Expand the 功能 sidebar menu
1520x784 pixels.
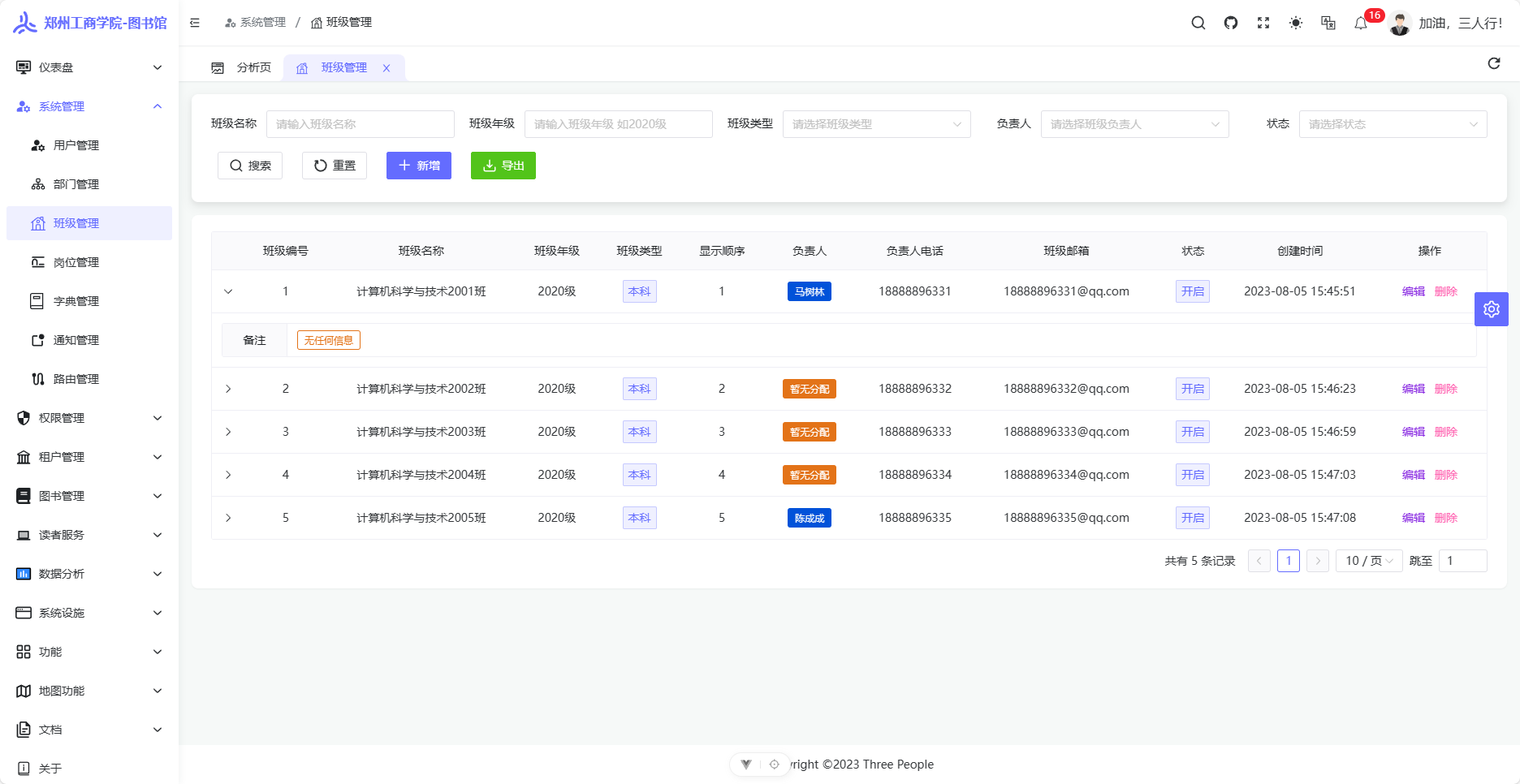[x=89, y=652]
